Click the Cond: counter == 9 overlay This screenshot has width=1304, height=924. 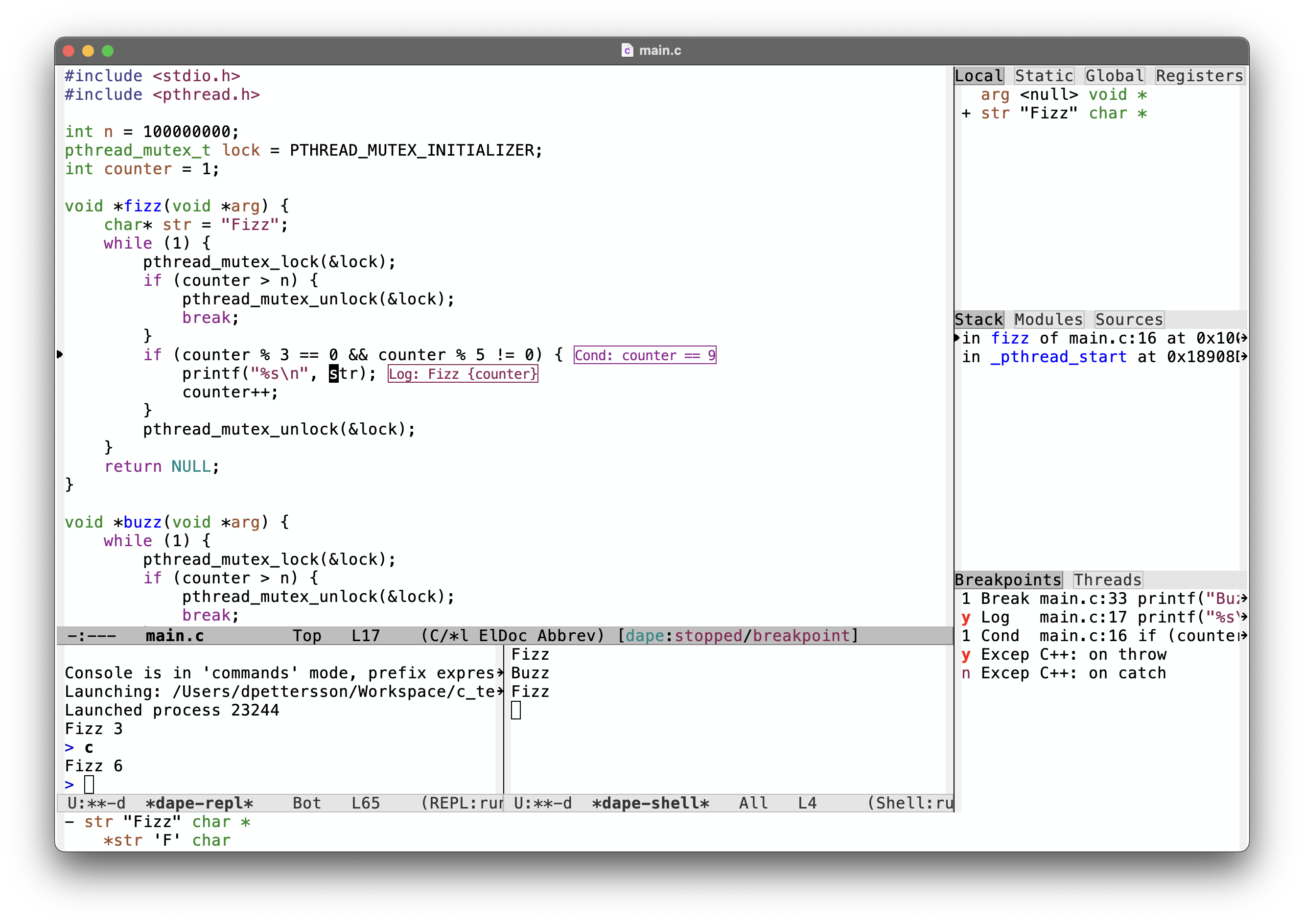coord(645,355)
